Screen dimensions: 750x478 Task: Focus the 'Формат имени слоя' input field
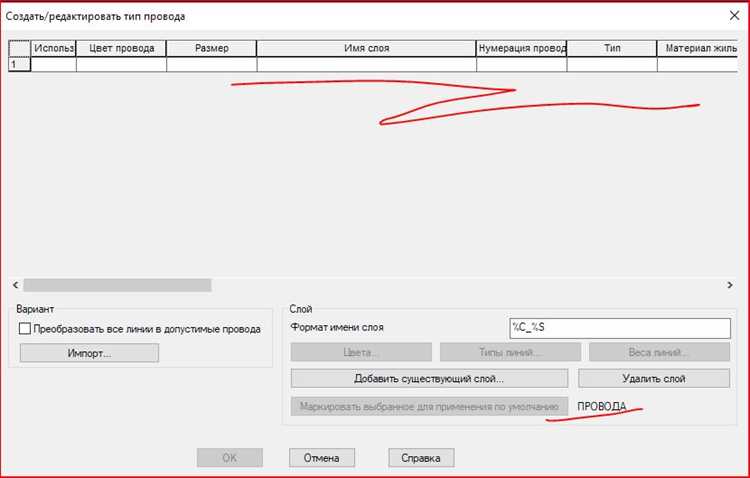tap(620, 328)
